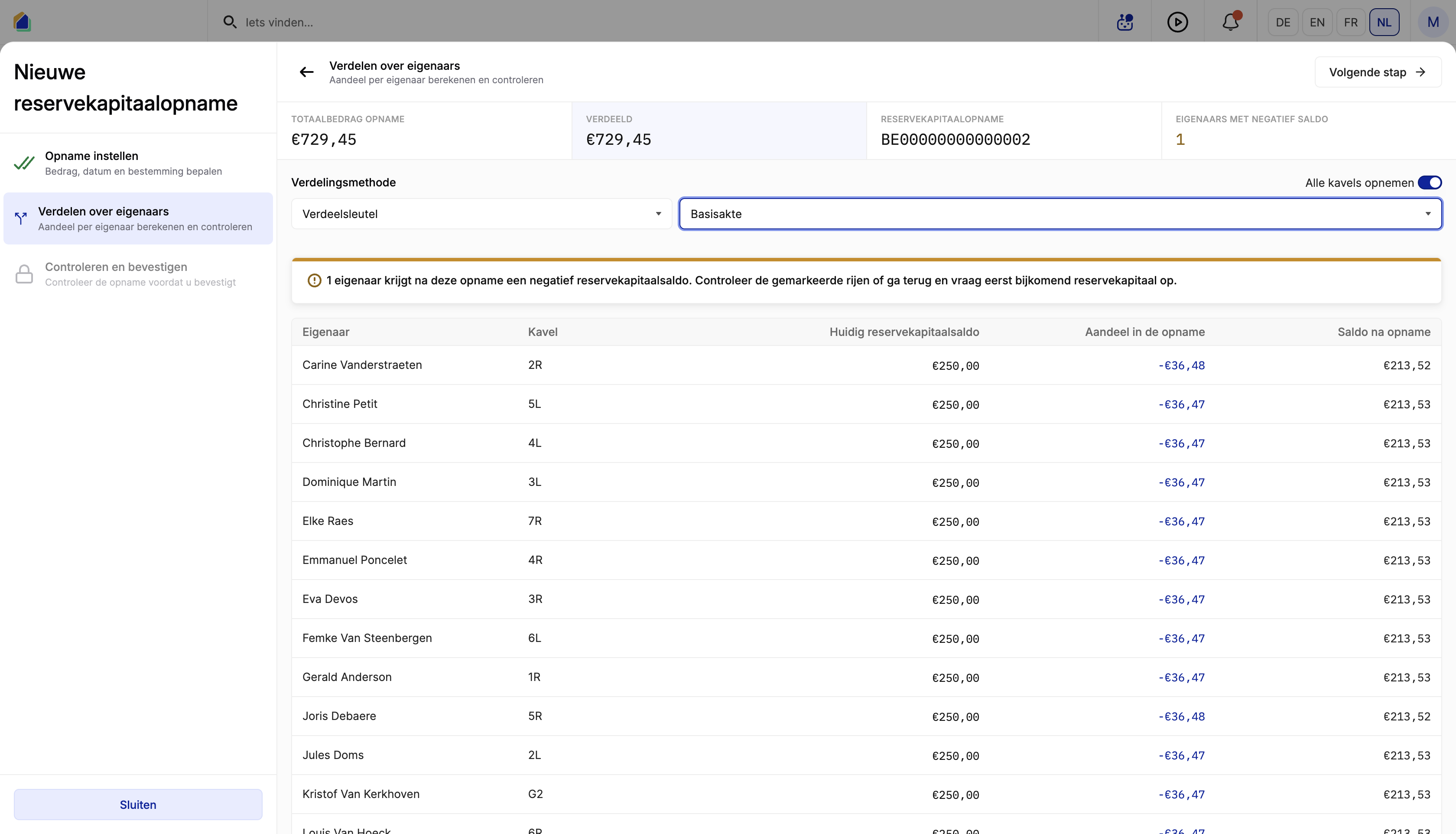This screenshot has width=1456, height=834.
Task: Click the Huidig reservekapitaalsaldo column header
Action: pyautogui.click(x=904, y=332)
